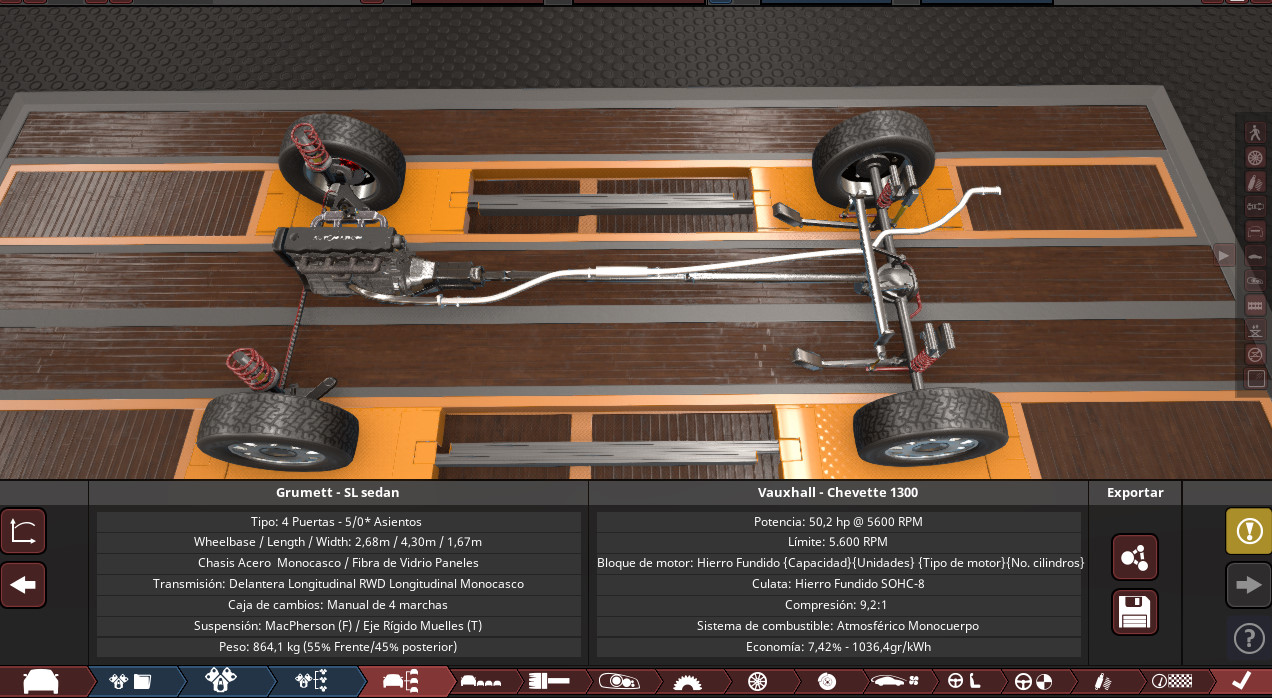Select the 'Caja de cambios: Manual' row

(338, 605)
